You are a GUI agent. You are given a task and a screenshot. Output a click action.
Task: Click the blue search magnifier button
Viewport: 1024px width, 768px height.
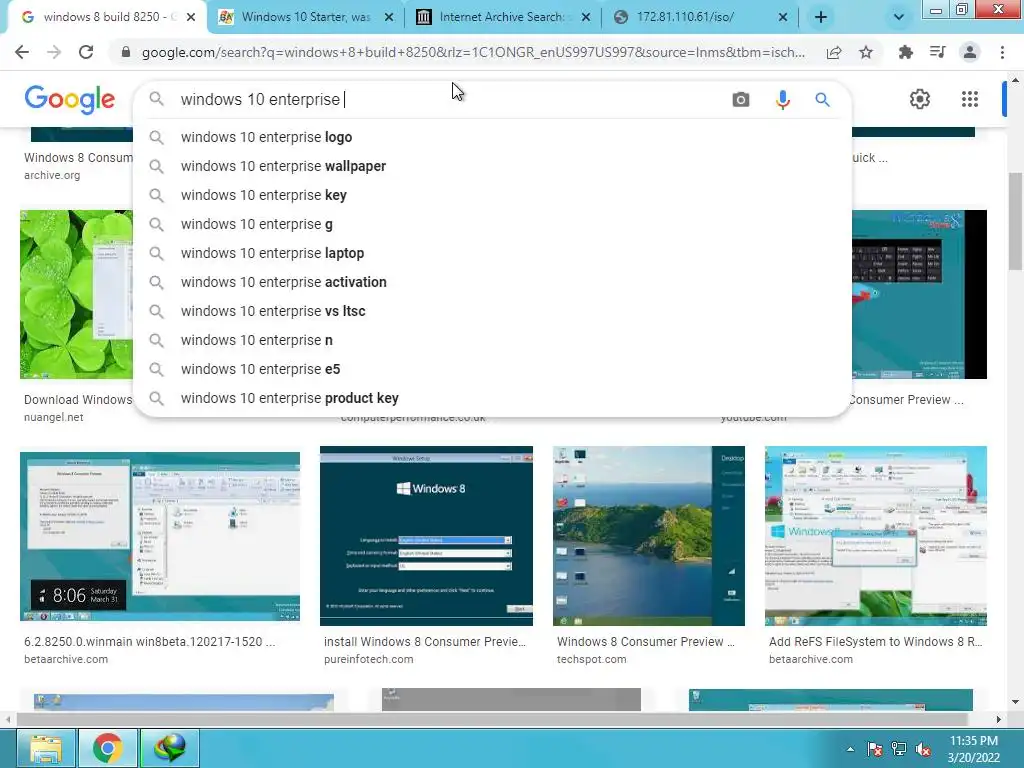coord(822,99)
